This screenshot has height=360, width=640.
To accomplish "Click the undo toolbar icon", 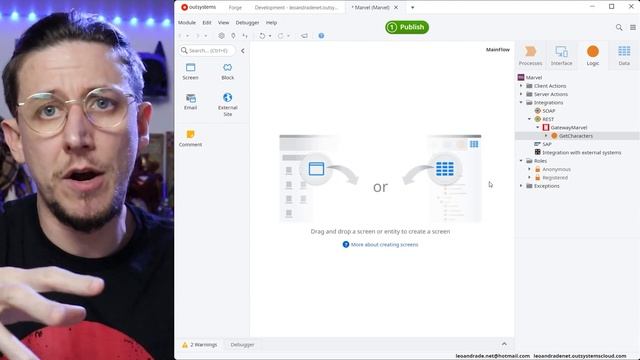I will (262, 36).
